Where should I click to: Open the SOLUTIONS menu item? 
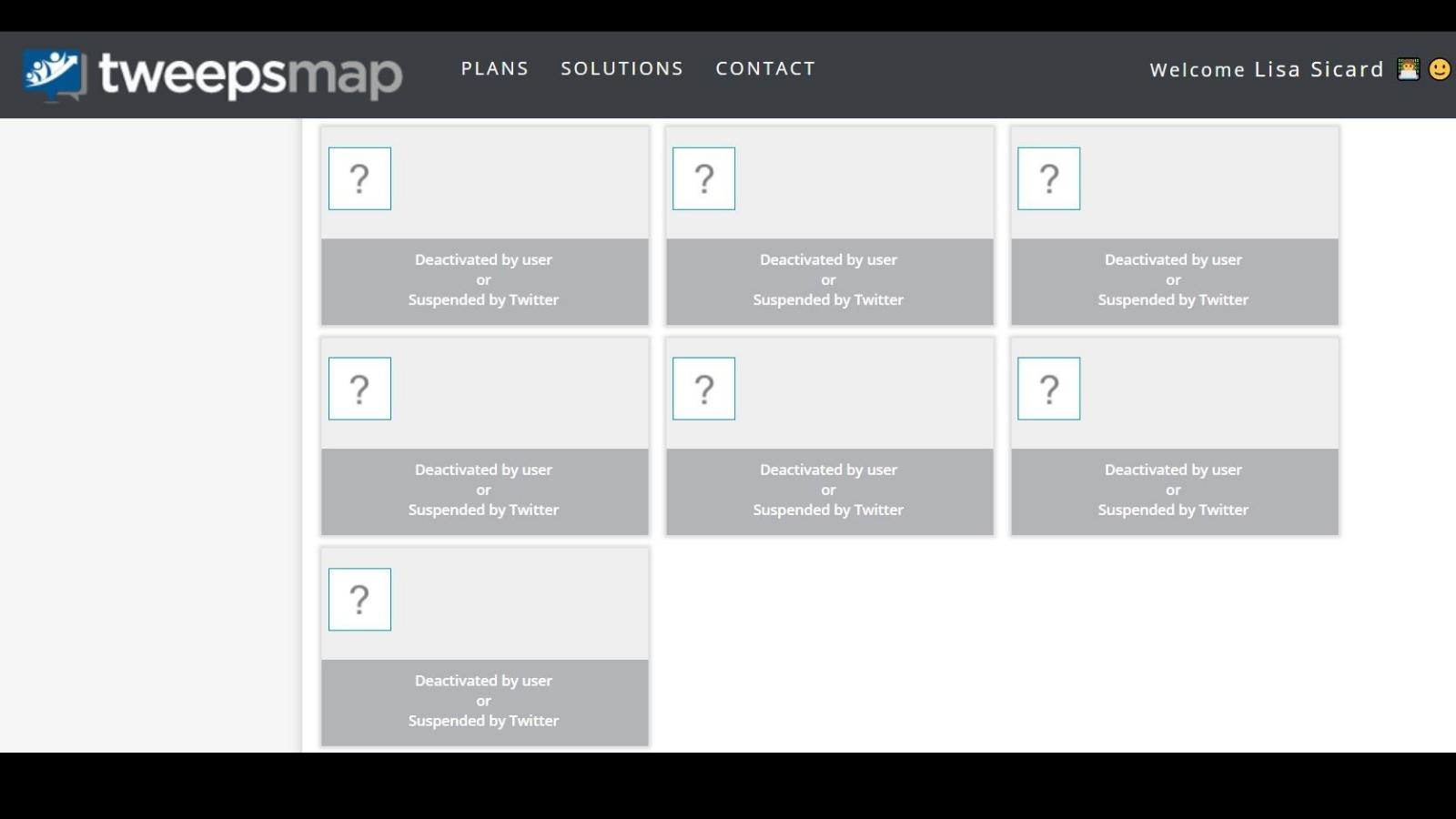click(622, 69)
